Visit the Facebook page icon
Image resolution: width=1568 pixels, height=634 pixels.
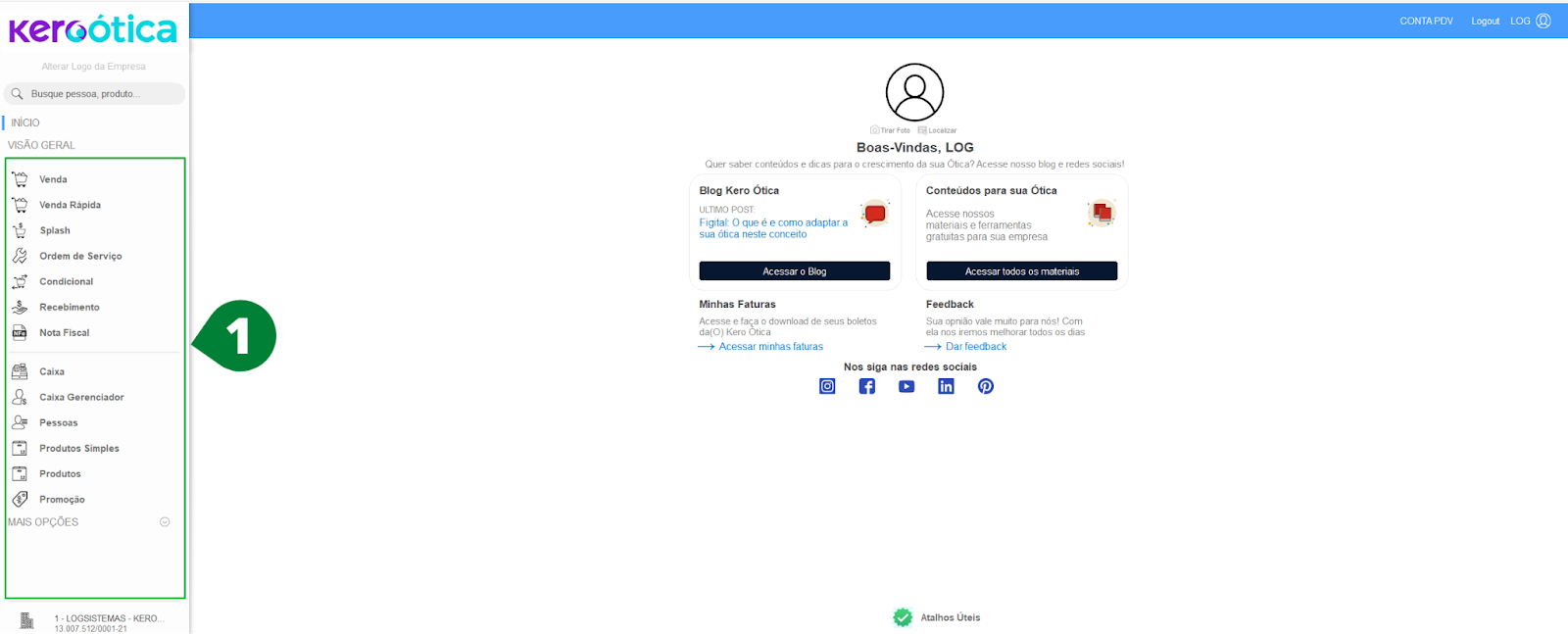[867, 386]
